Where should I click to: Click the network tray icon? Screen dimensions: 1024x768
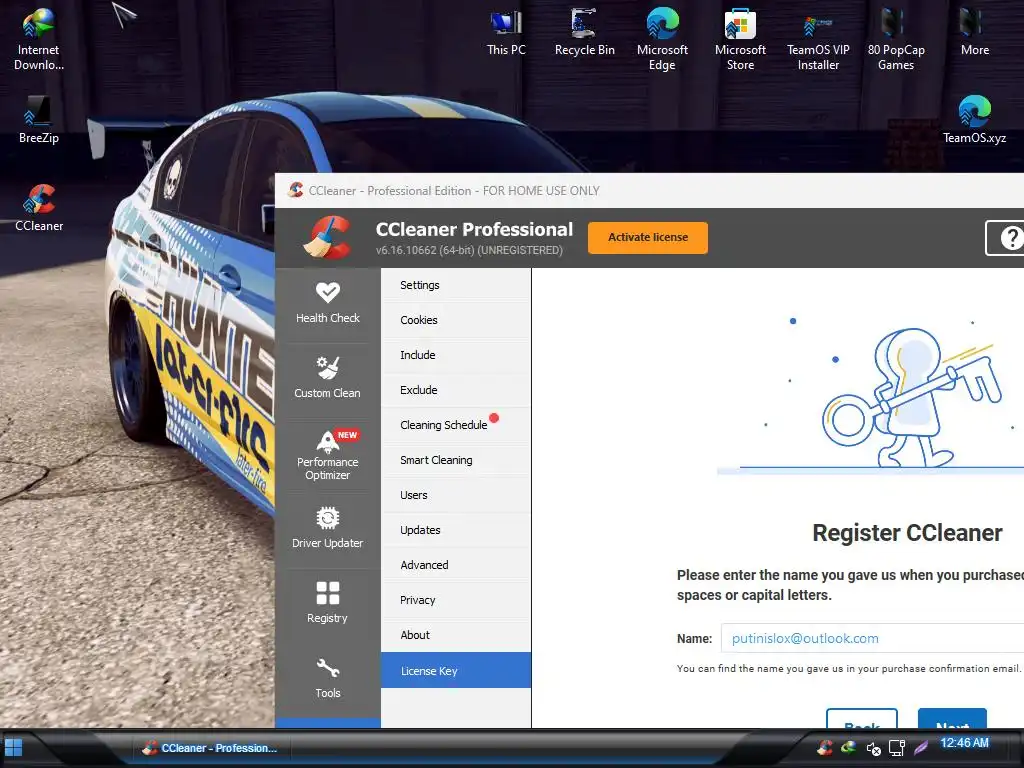[897, 748]
